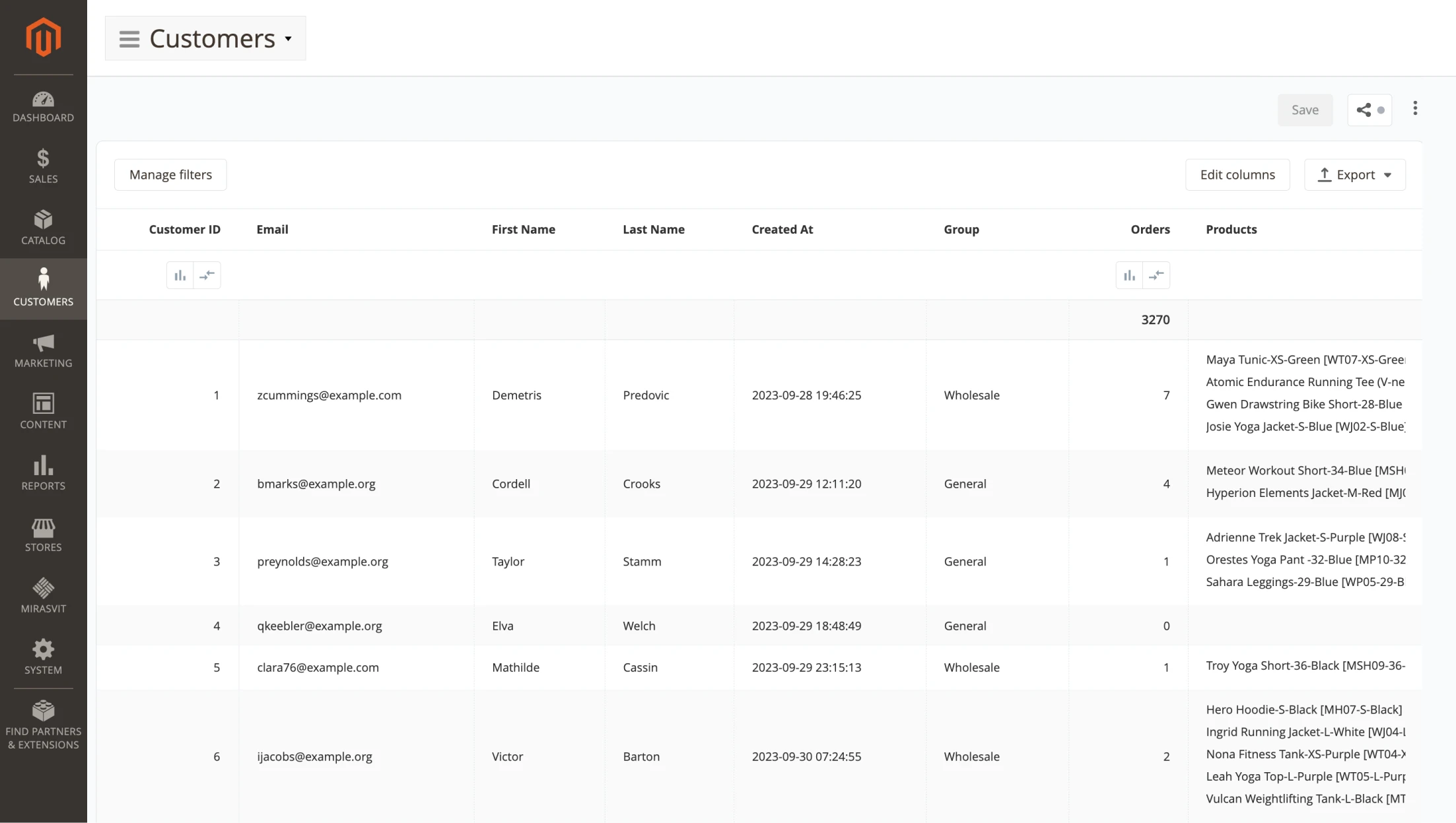Expand the Customers report title dropdown

[x=288, y=39]
